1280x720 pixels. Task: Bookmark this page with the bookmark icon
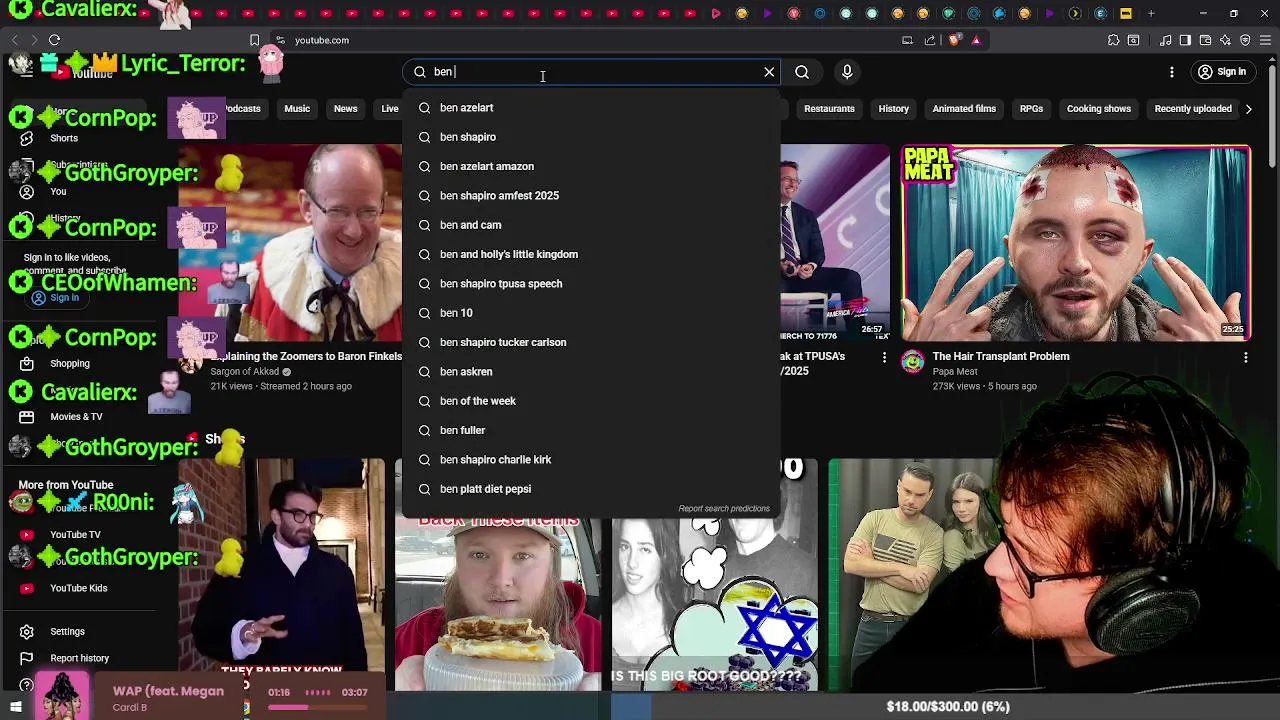255,40
